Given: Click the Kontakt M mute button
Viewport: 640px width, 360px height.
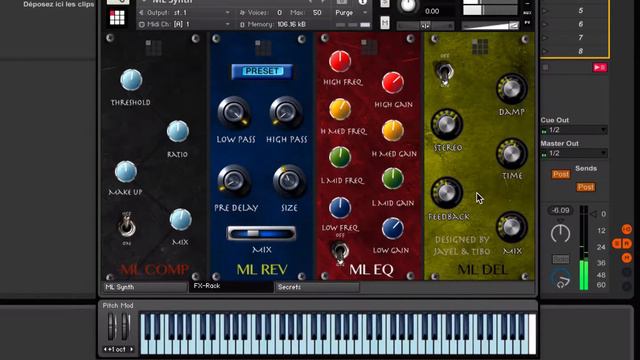Looking at the screenshot, I should pos(385,23).
